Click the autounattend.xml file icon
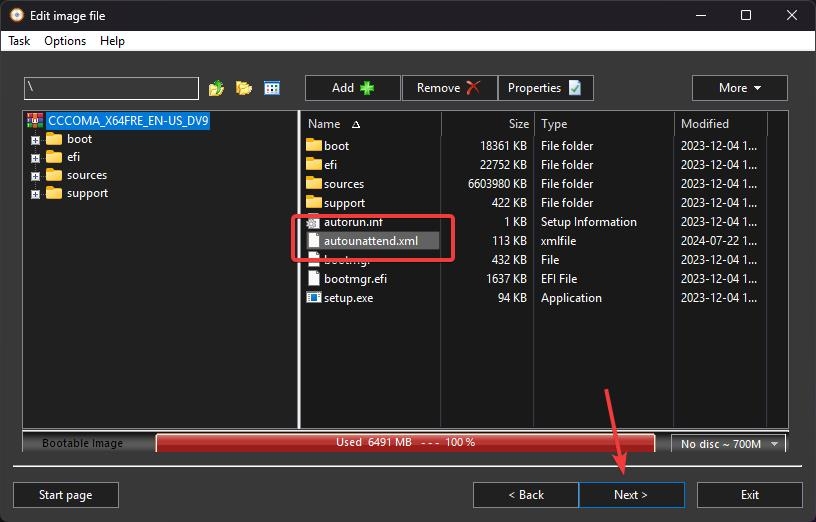This screenshot has height=522, width=816. click(x=314, y=240)
